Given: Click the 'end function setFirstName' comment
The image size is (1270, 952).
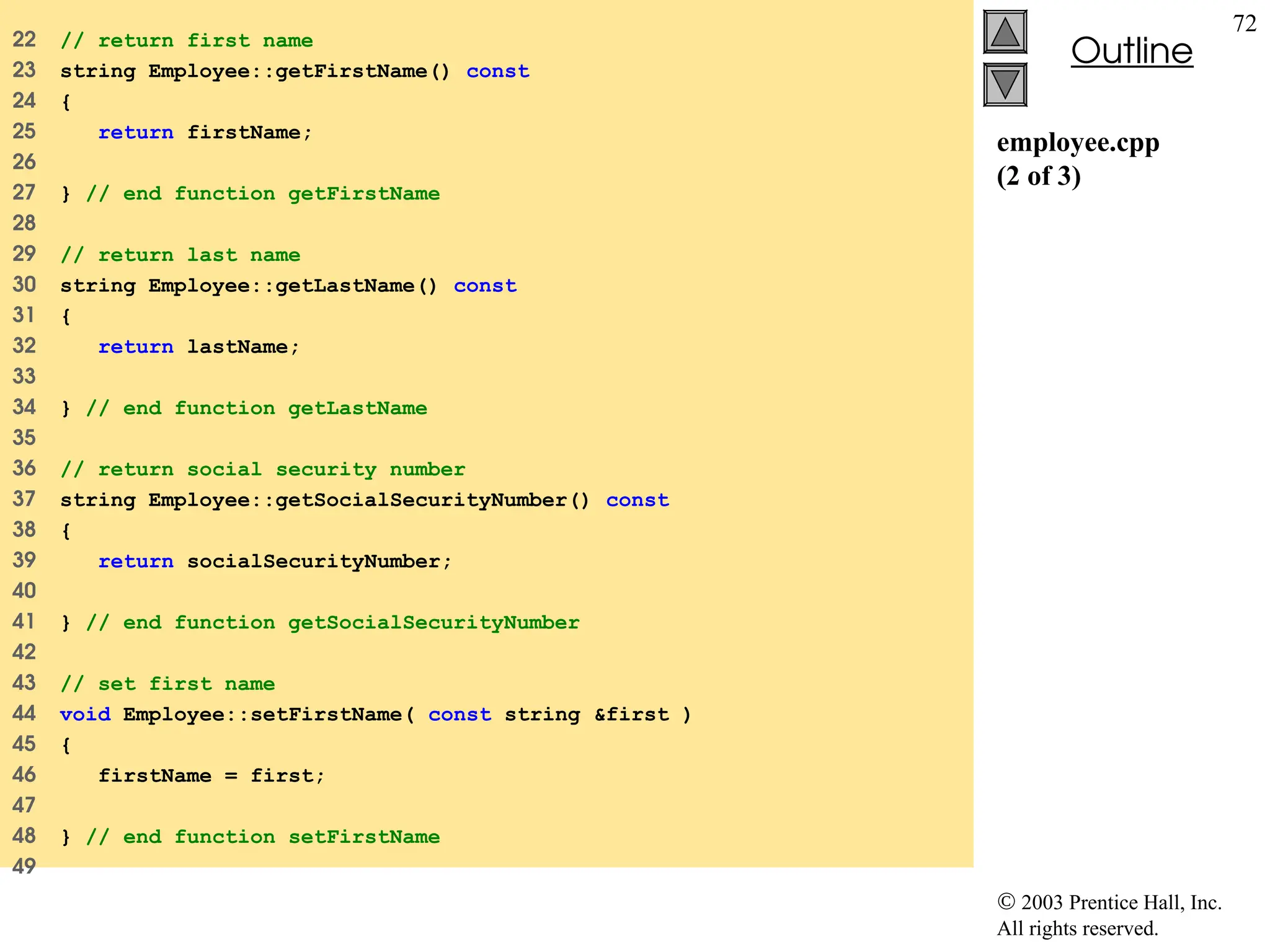Looking at the screenshot, I should coord(262,837).
